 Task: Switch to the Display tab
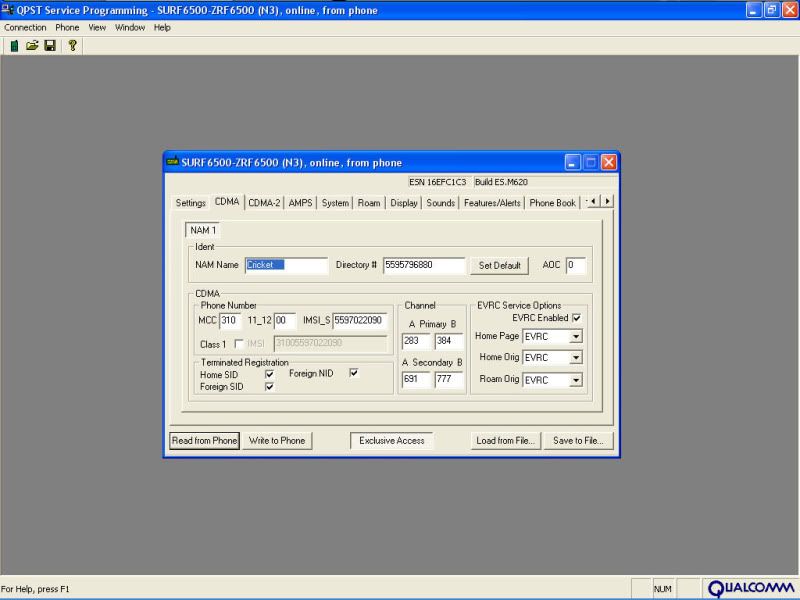tap(404, 203)
